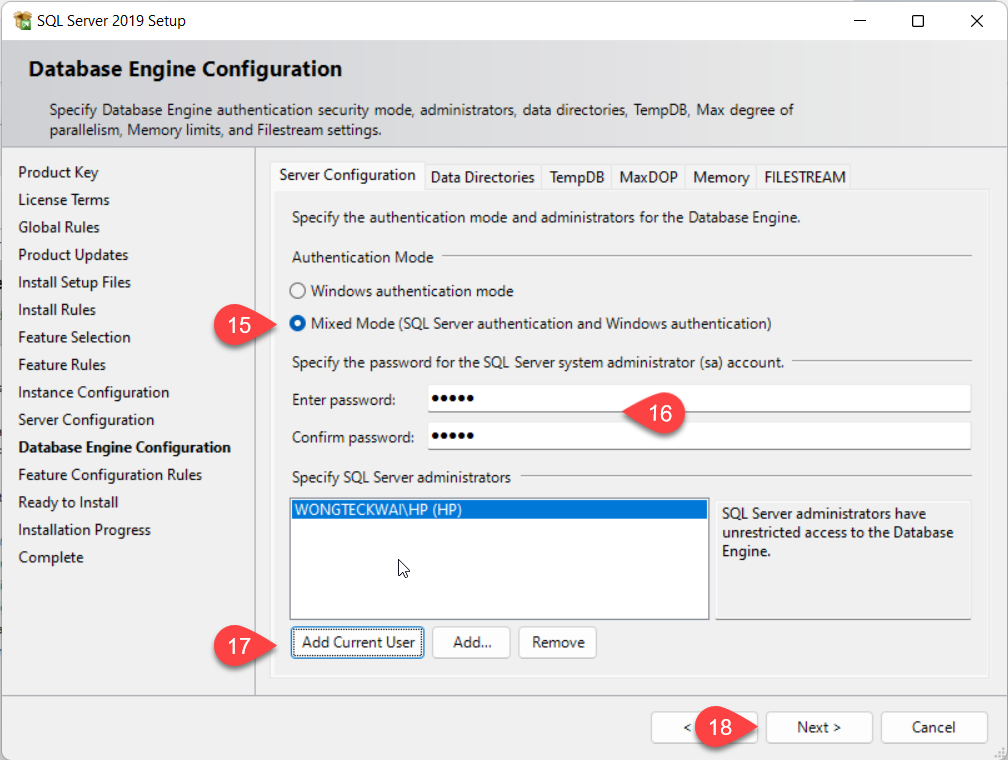Click Installation Progress step in sidebar

84,530
